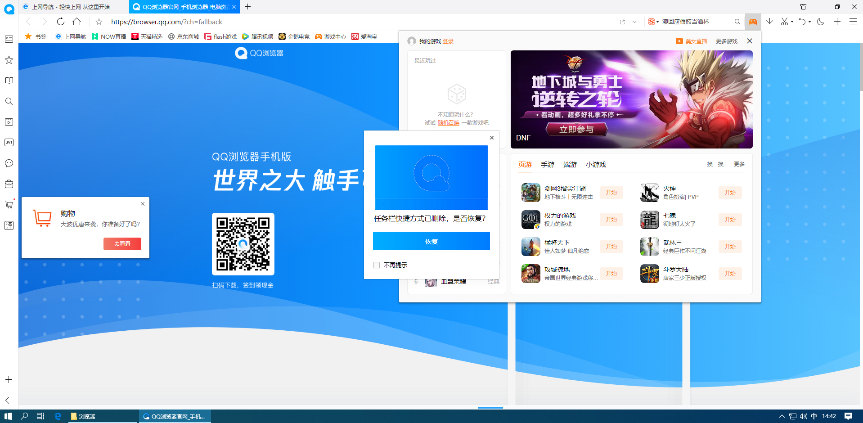Tick the don't-remind-again checkbox
This screenshot has height=423, width=863.
[x=376, y=265]
